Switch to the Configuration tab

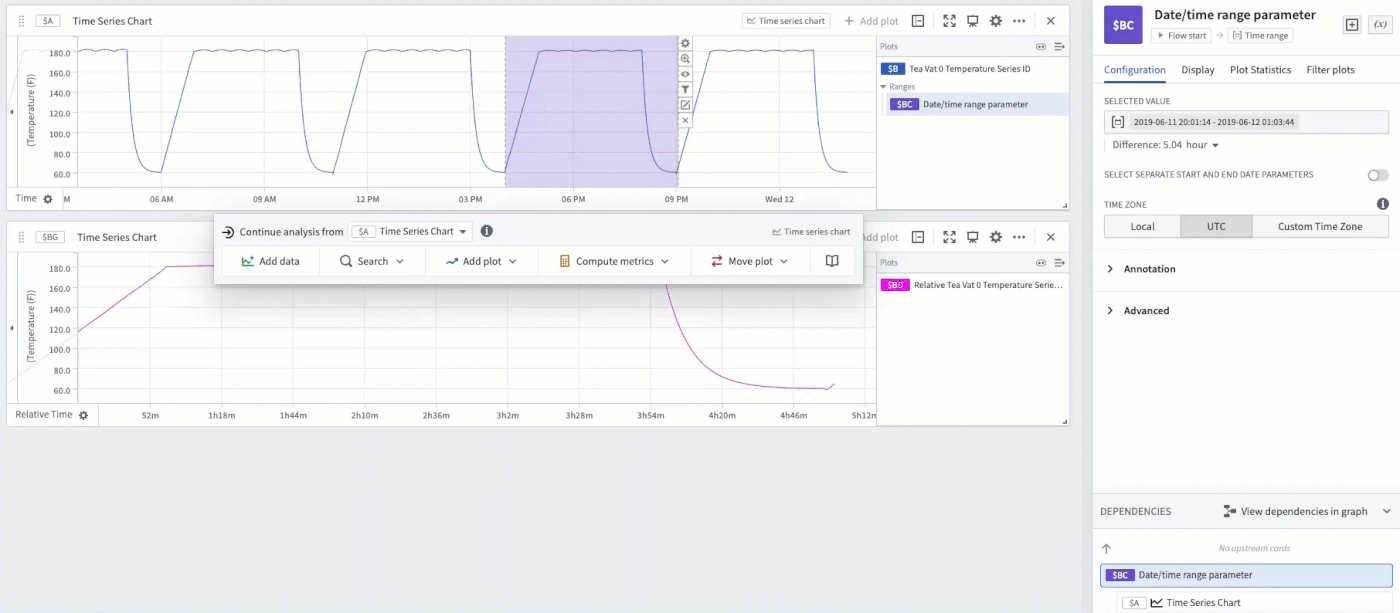[x=1135, y=70]
